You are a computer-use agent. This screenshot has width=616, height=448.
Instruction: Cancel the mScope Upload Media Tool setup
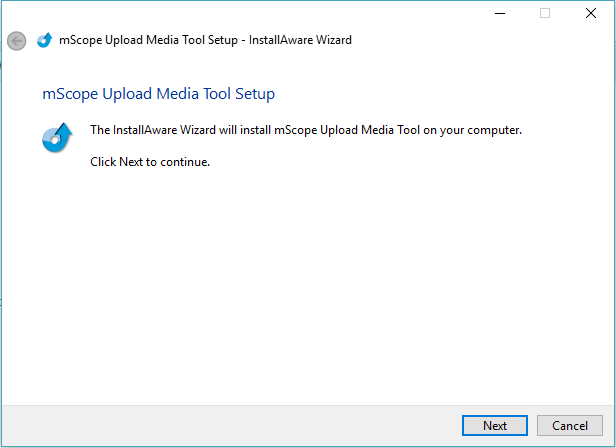tap(570, 425)
